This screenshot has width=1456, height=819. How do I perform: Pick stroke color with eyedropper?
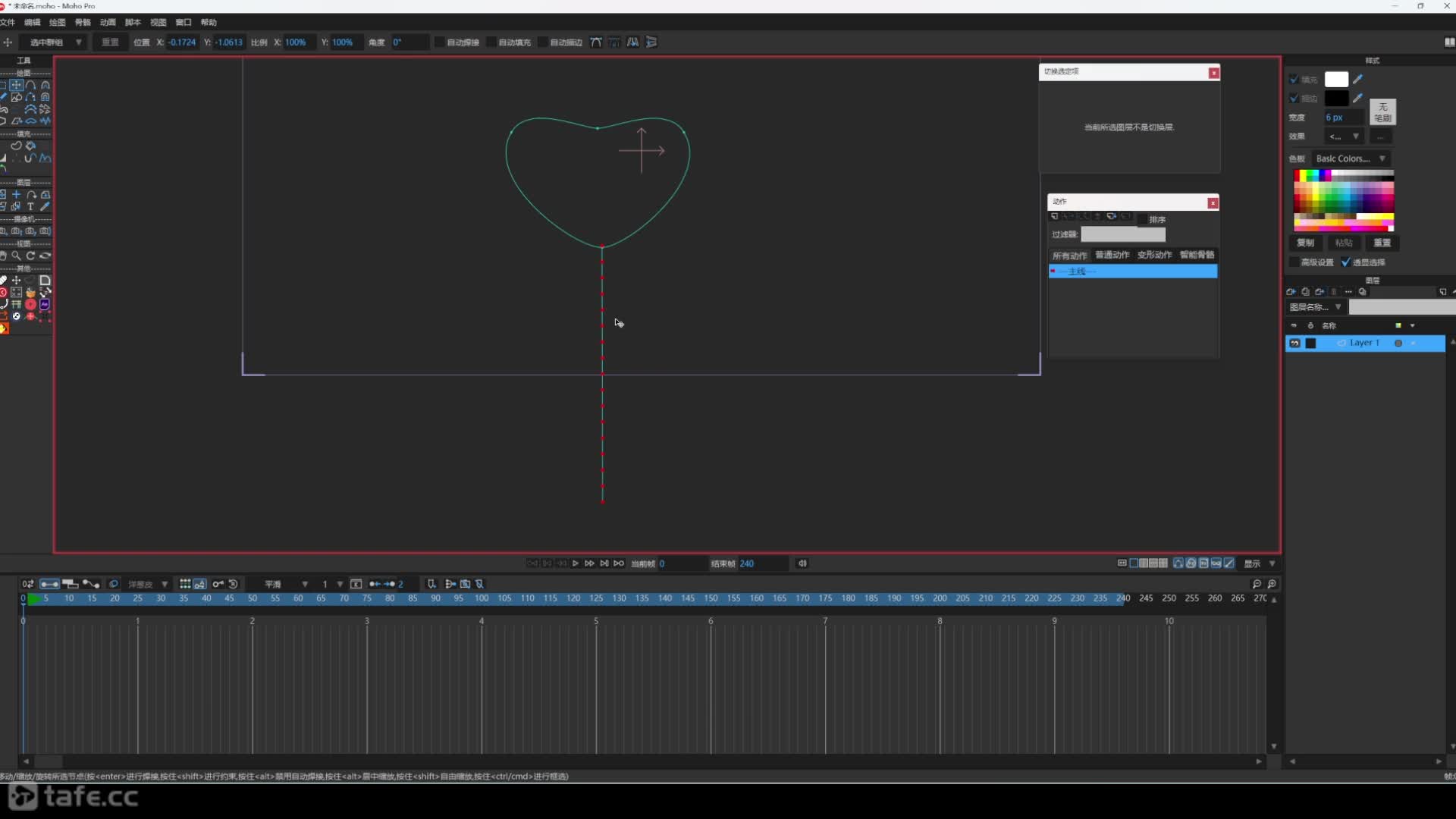[x=1358, y=98]
